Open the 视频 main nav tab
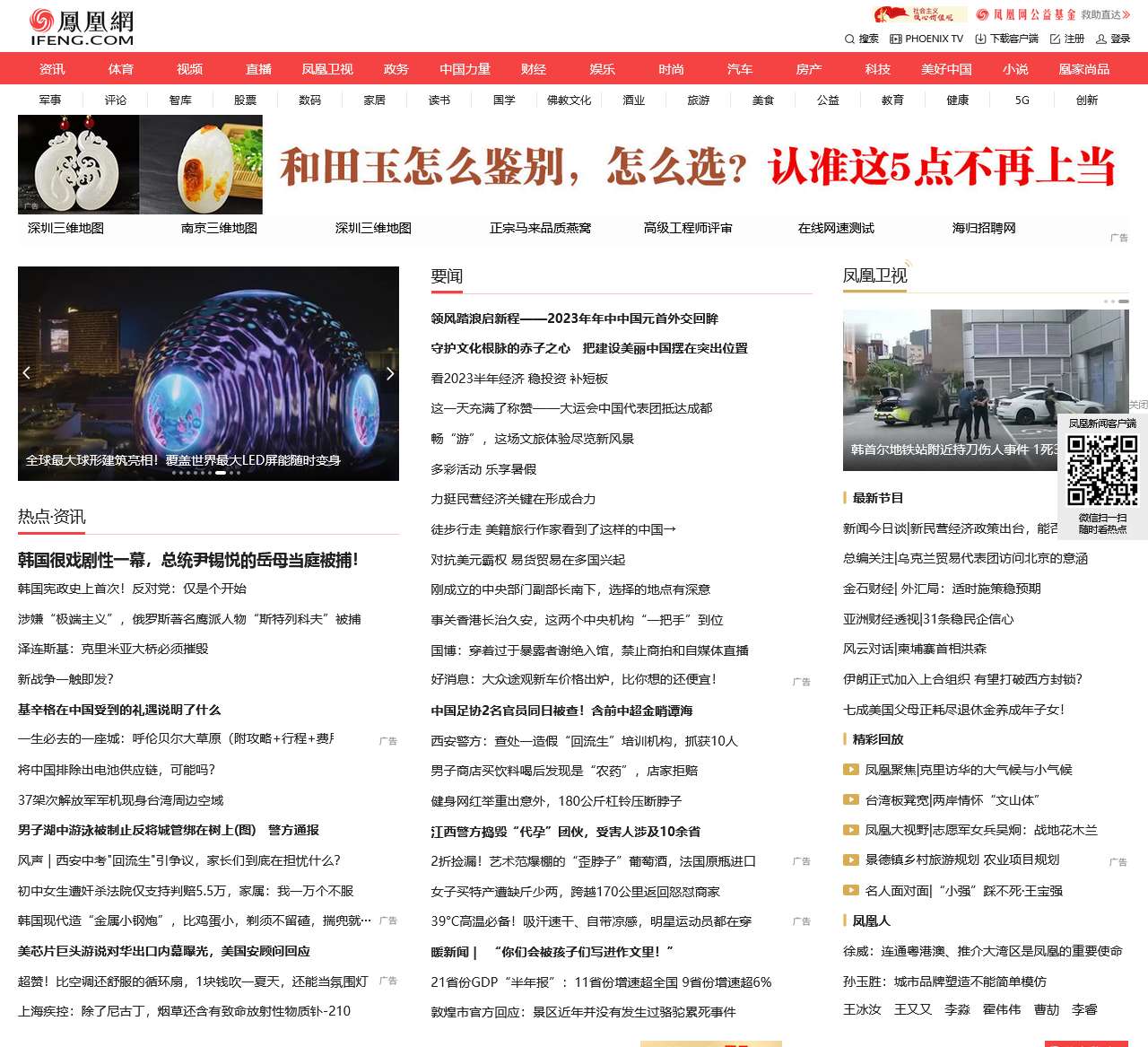Screen dimensions: 1148x1047 click(x=190, y=69)
